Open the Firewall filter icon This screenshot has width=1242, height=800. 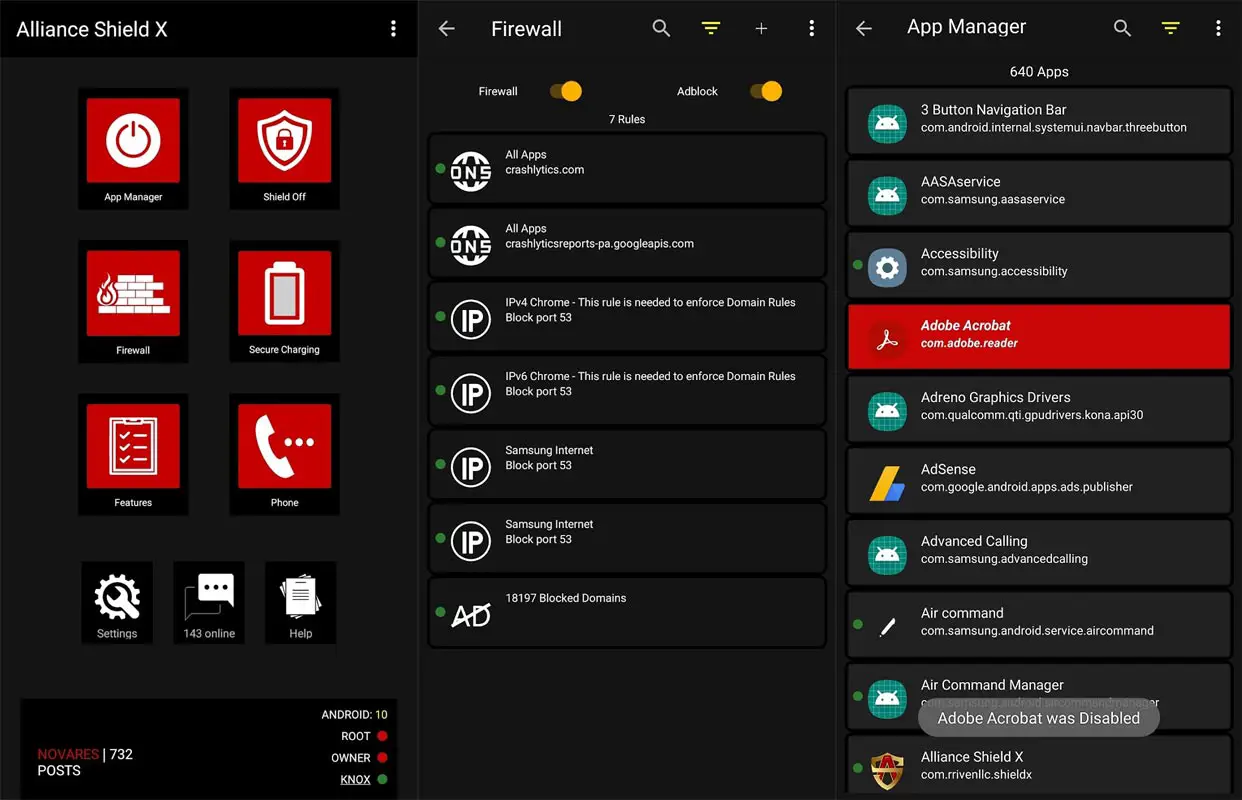coord(711,29)
